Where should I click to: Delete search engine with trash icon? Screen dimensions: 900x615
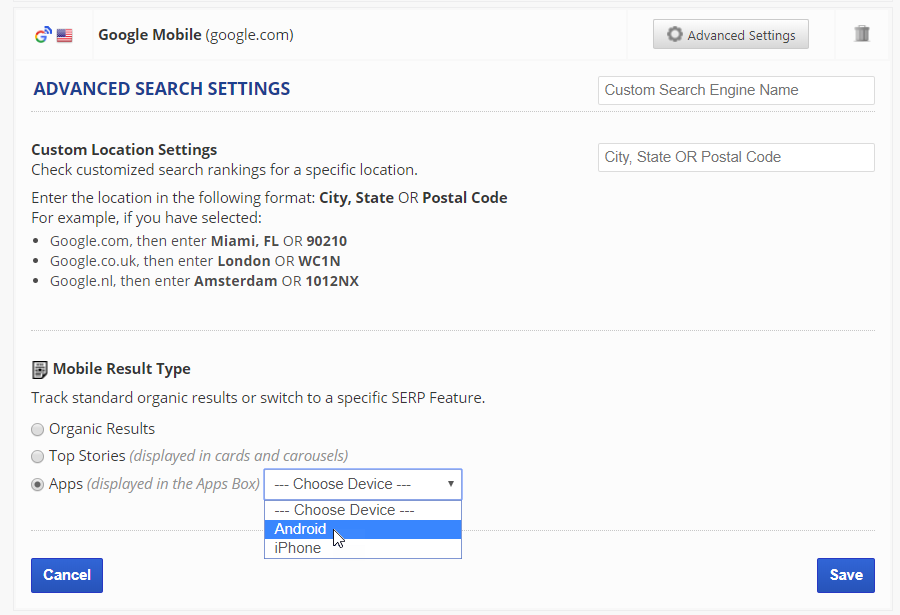click(x=862, y=34)
